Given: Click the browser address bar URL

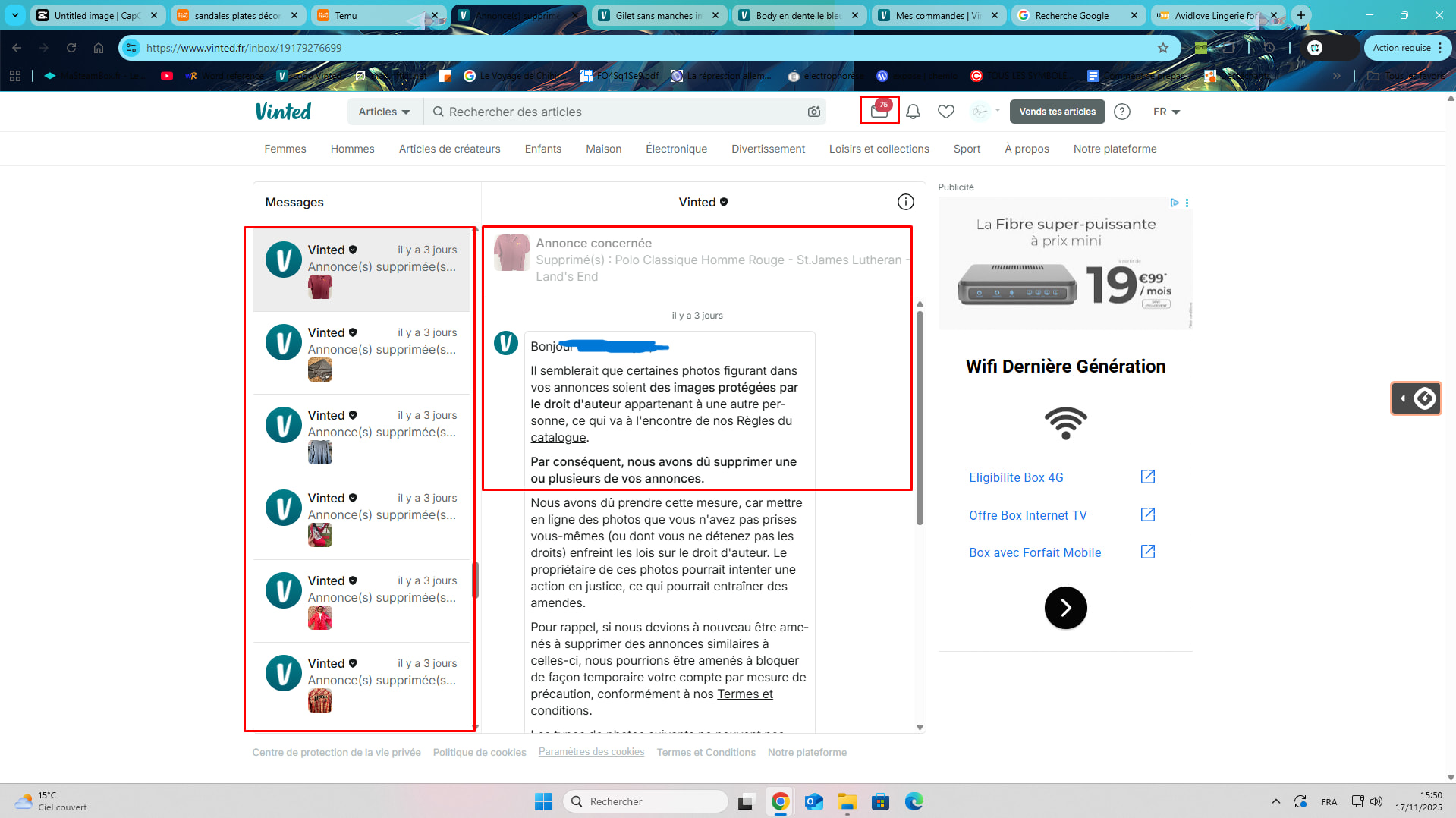Looking at the screenshot, I should point(244,48).
